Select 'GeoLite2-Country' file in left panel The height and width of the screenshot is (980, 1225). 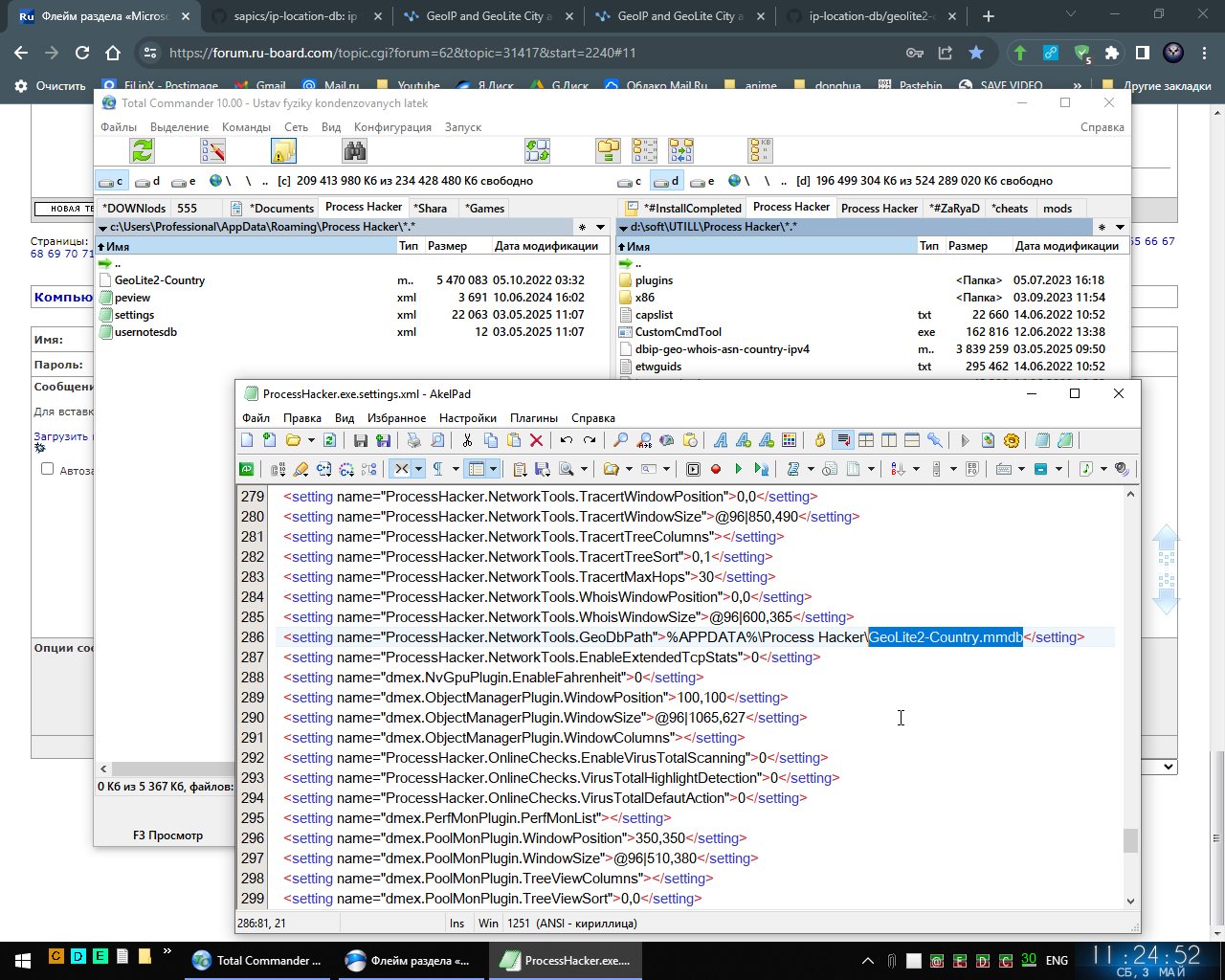tap(160, 280)
